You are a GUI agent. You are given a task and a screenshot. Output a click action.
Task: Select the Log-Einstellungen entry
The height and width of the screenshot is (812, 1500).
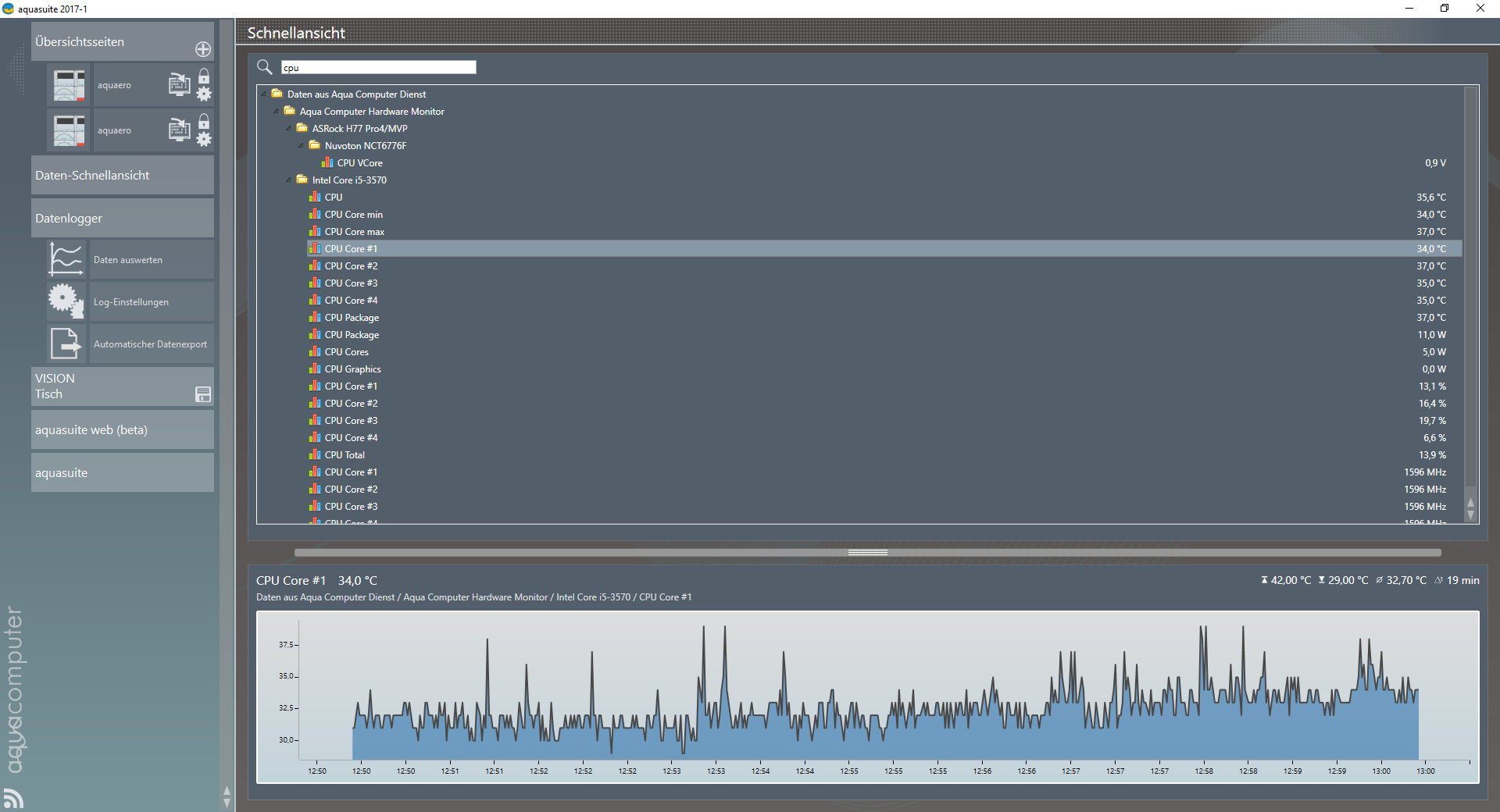(152, 302)
